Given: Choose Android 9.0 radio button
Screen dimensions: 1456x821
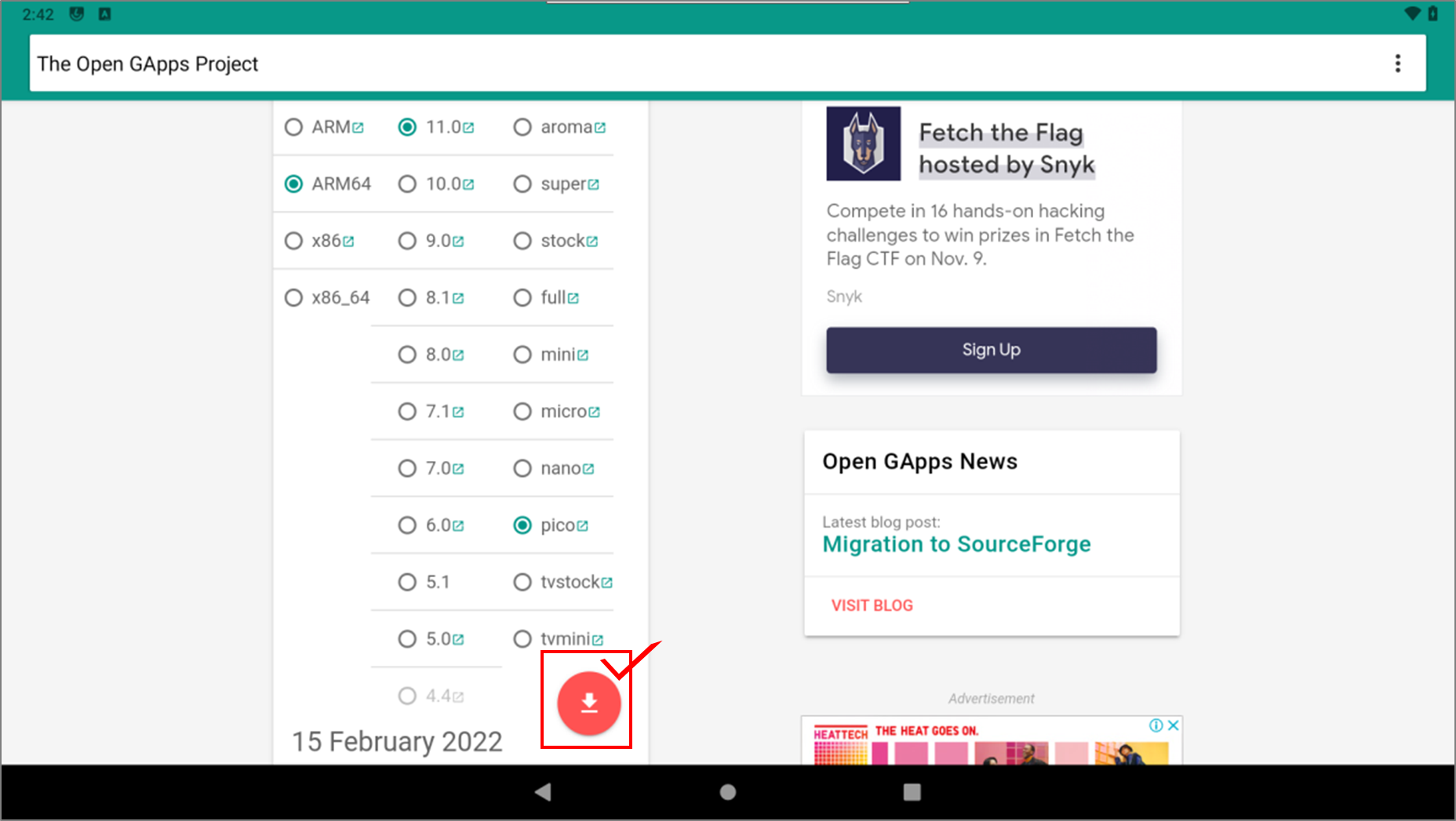Looking at the screenshot, I should click(x=407, y=241).
